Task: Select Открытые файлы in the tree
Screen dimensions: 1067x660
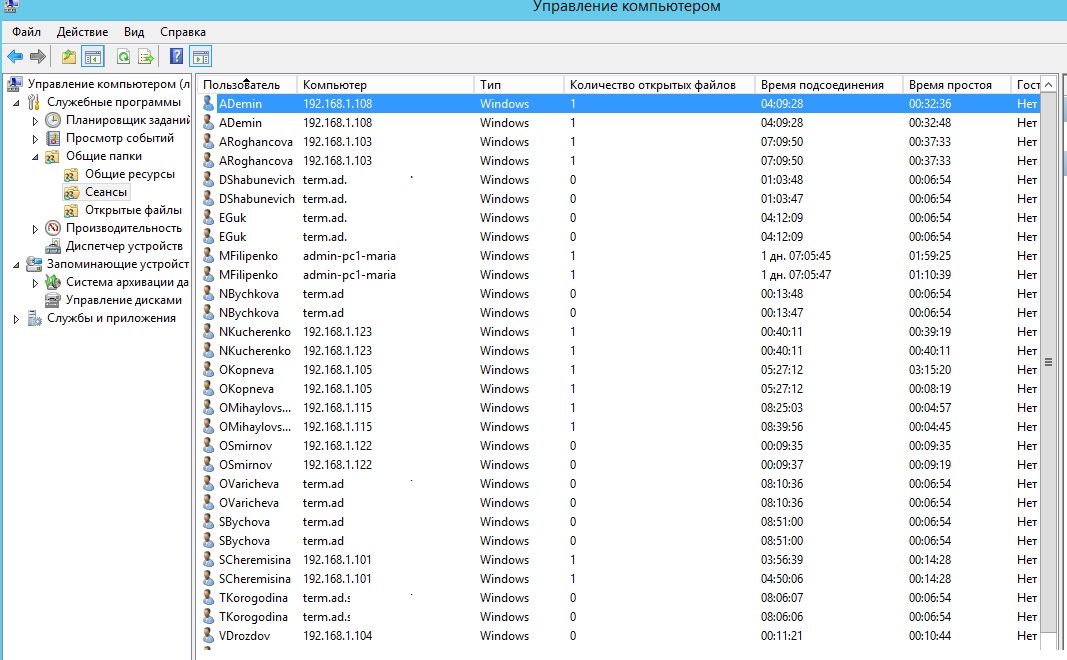Action: click(133, 210)
